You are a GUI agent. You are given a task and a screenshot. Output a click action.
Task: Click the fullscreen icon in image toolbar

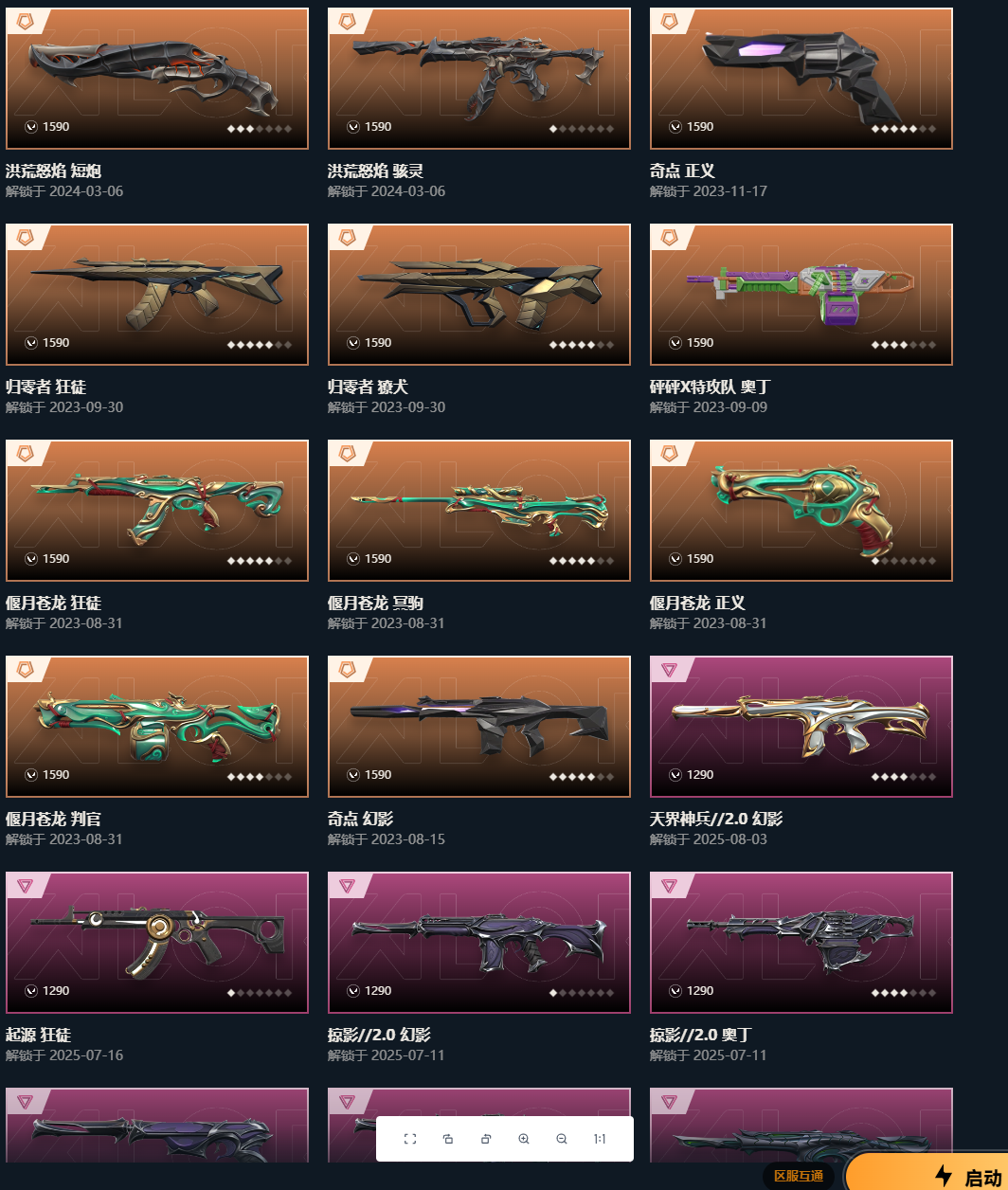(x=410, y=1139)
